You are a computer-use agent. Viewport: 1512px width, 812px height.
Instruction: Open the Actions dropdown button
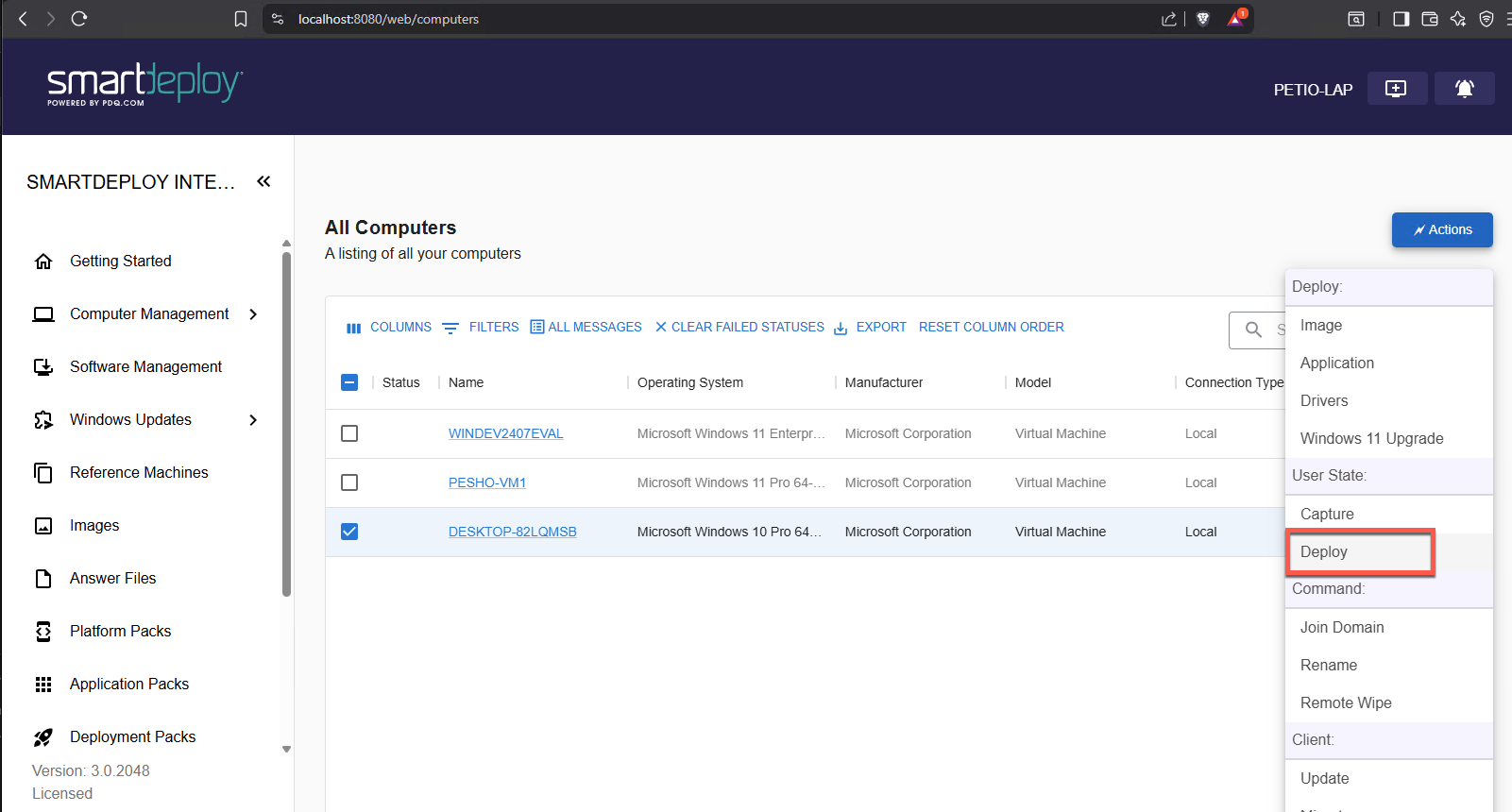tap(1441, 229)
